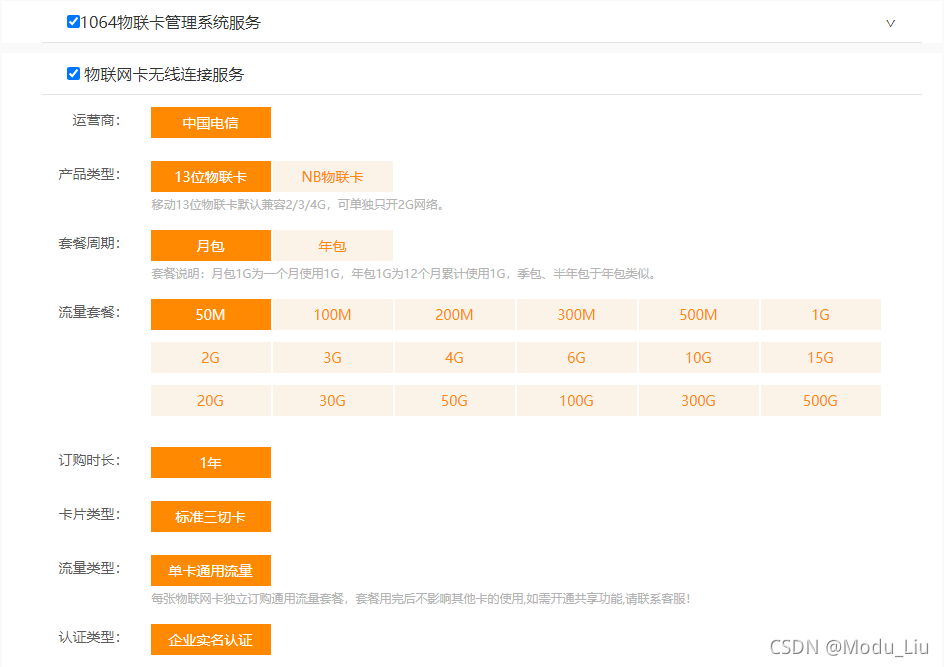944x667 pixels.
Task: Pick the 500M data plan
Action: (x=698, y=315)
